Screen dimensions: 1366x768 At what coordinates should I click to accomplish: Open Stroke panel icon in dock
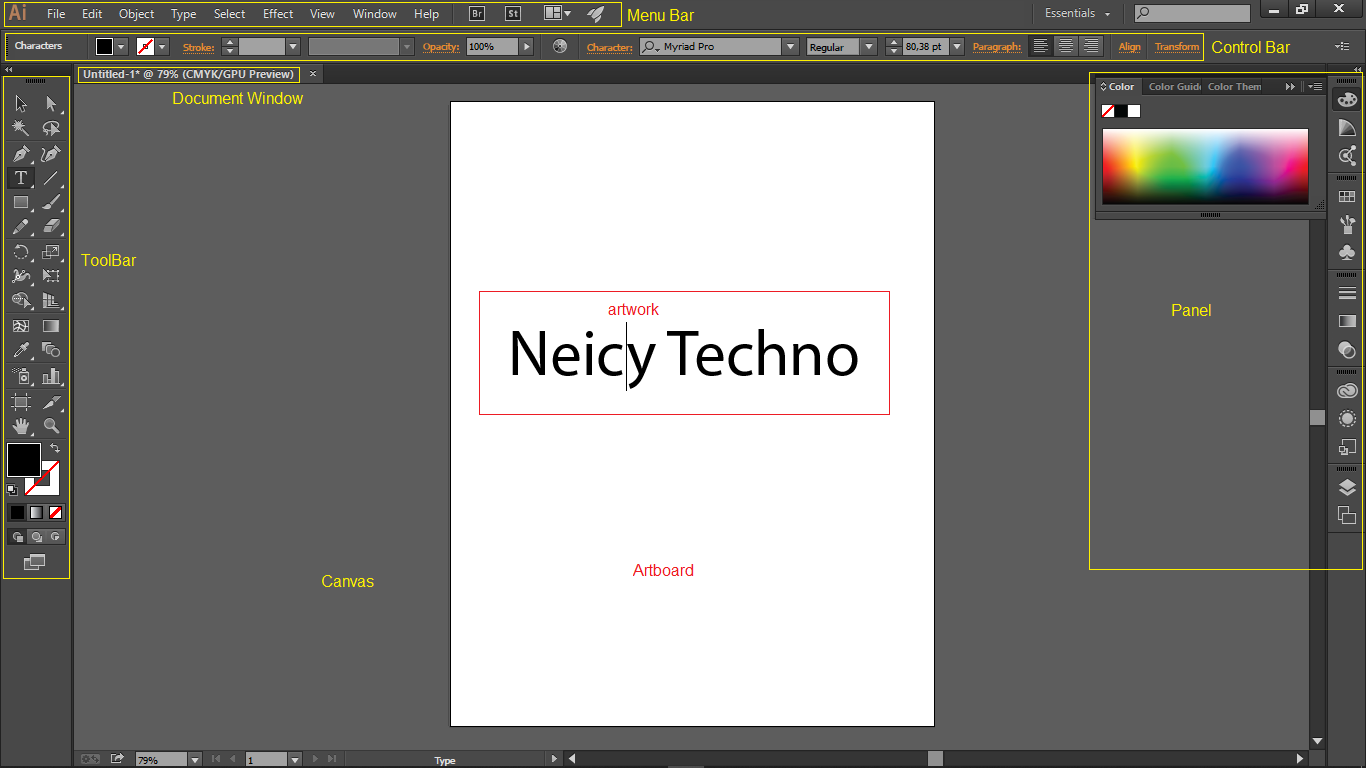click(x=1347, y=293)
